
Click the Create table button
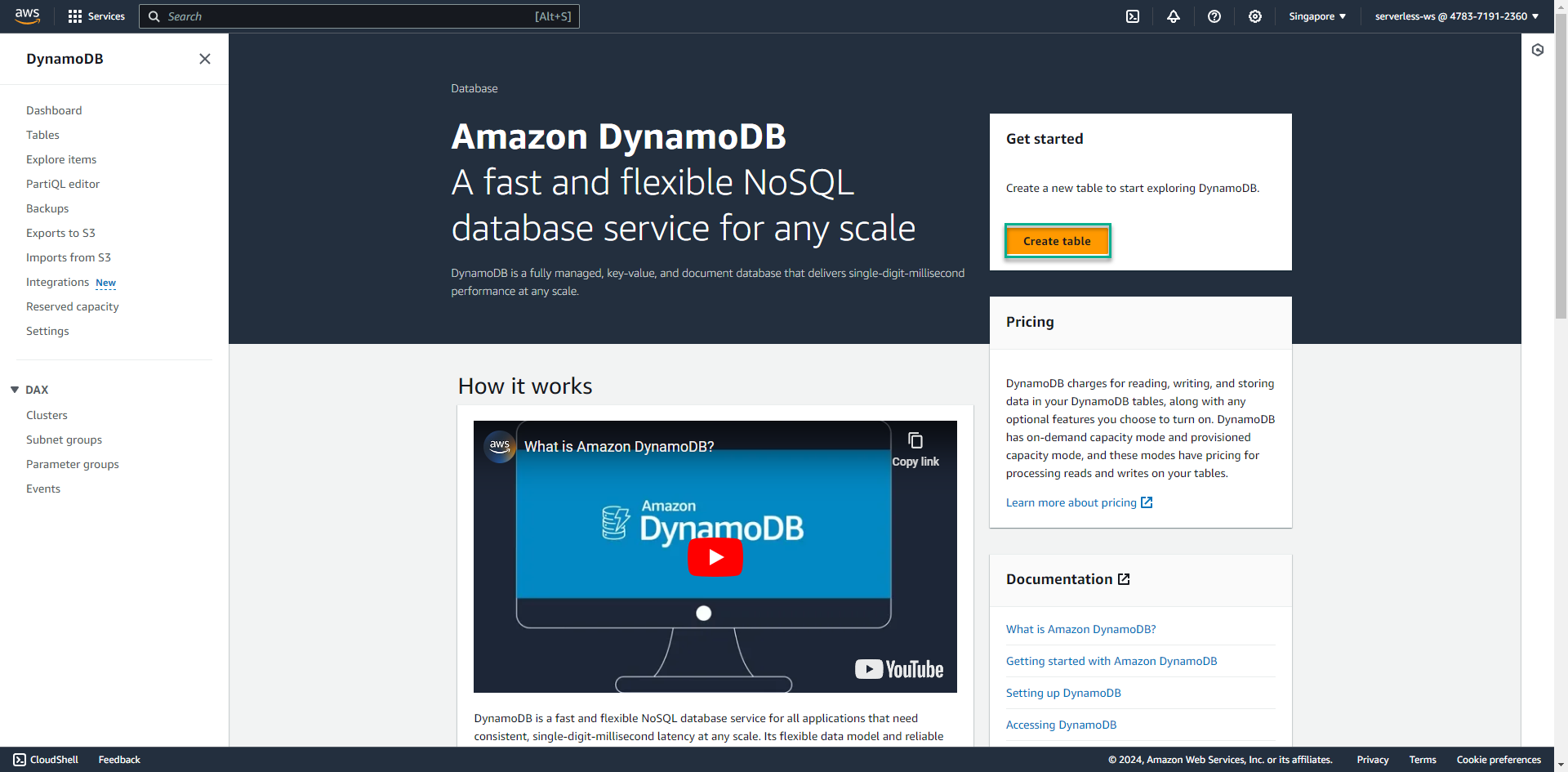1058,241
